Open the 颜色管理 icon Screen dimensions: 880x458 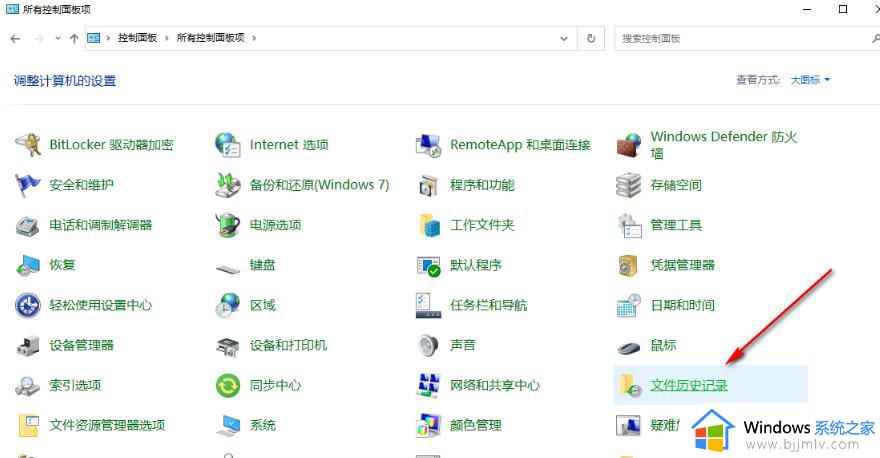pyautogui.click(x=428, y=425)
